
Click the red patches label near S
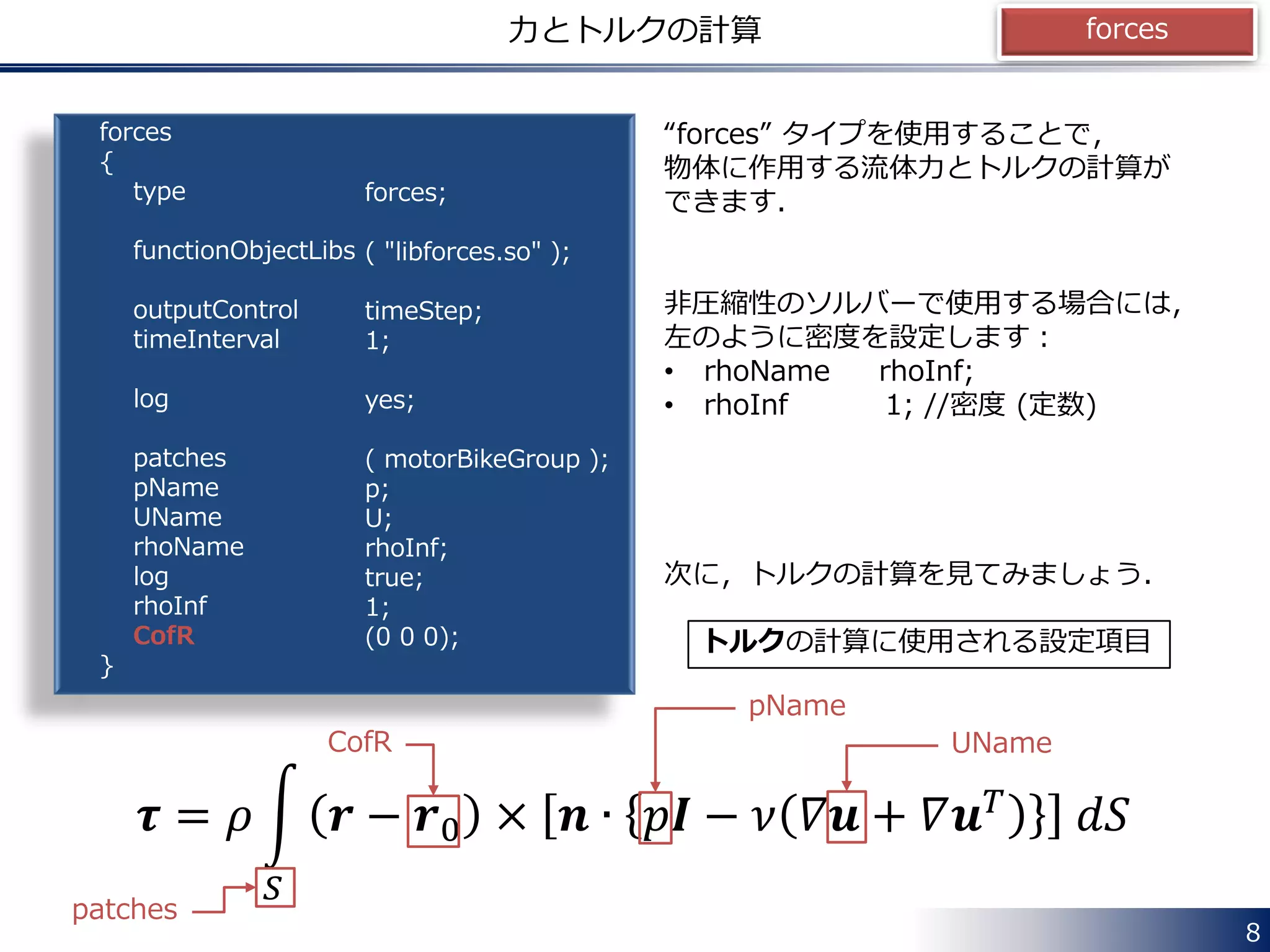tap(125, 910)
